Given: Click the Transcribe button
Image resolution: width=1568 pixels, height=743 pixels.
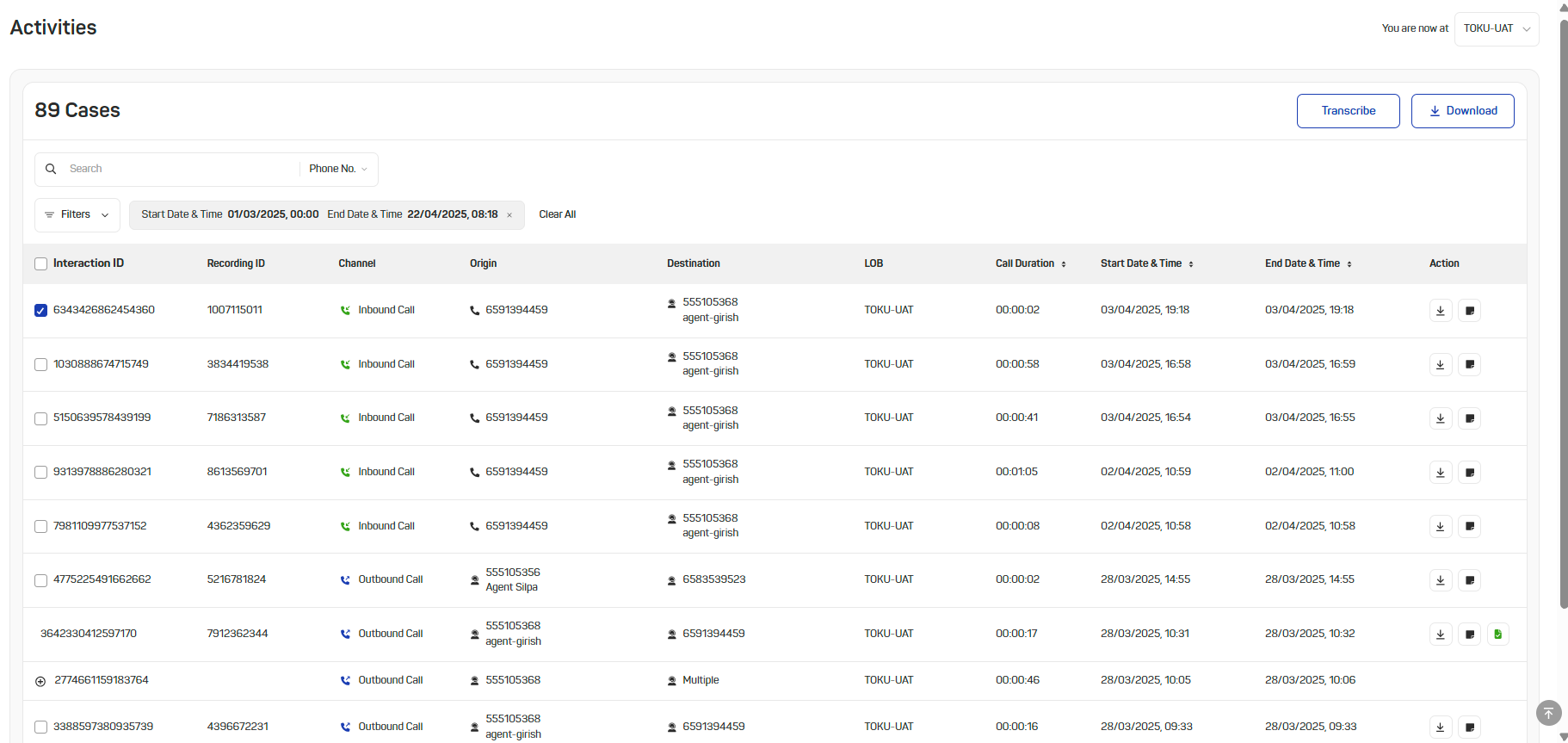Looking at the screenshot, I should coord(1349,111).
